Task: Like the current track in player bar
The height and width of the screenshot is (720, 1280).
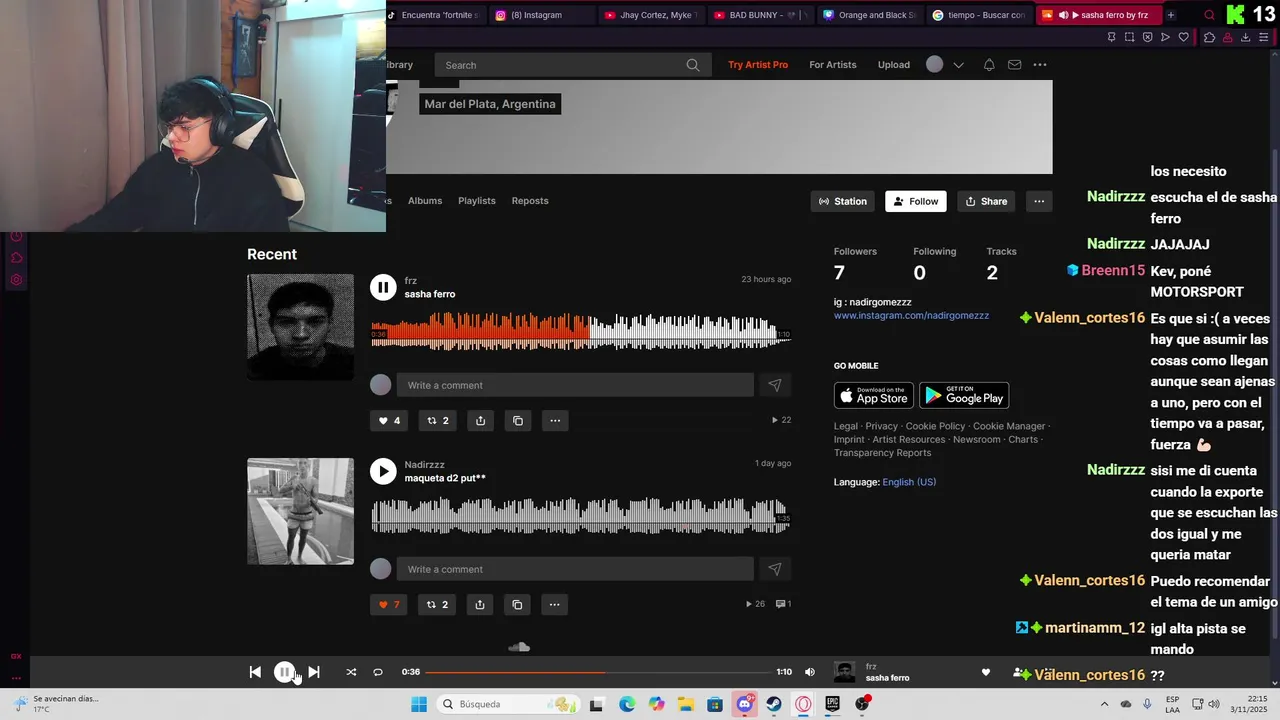Action: [985, 672]
